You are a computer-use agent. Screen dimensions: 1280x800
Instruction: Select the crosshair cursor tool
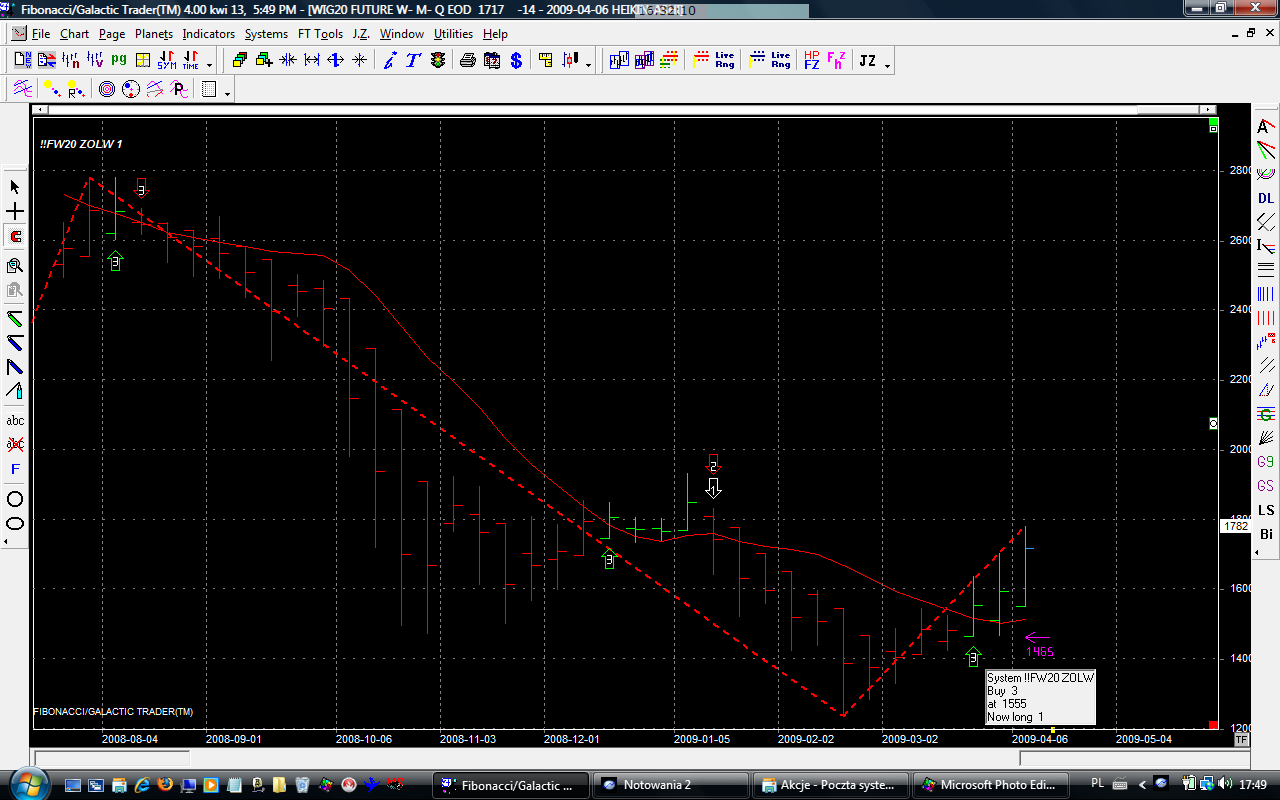(x=15, y=212)
